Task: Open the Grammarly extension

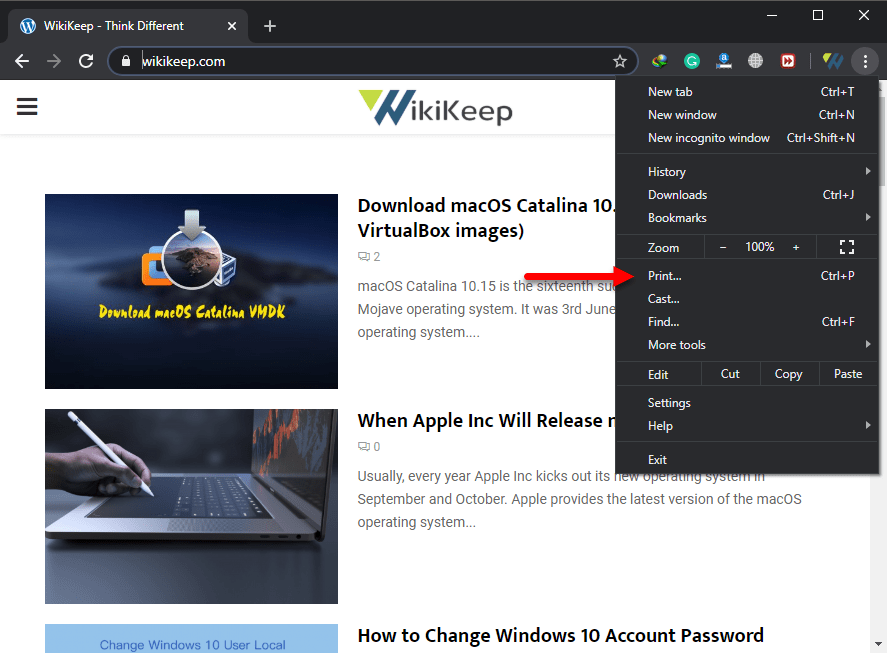Action: (691, 61)
